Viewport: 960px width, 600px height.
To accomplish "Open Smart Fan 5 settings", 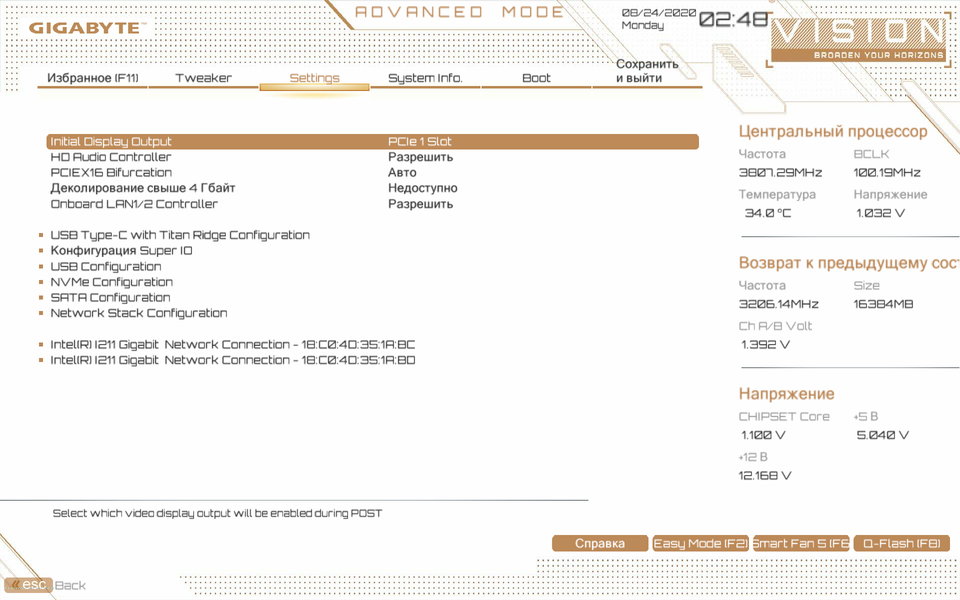I will 801,544.
